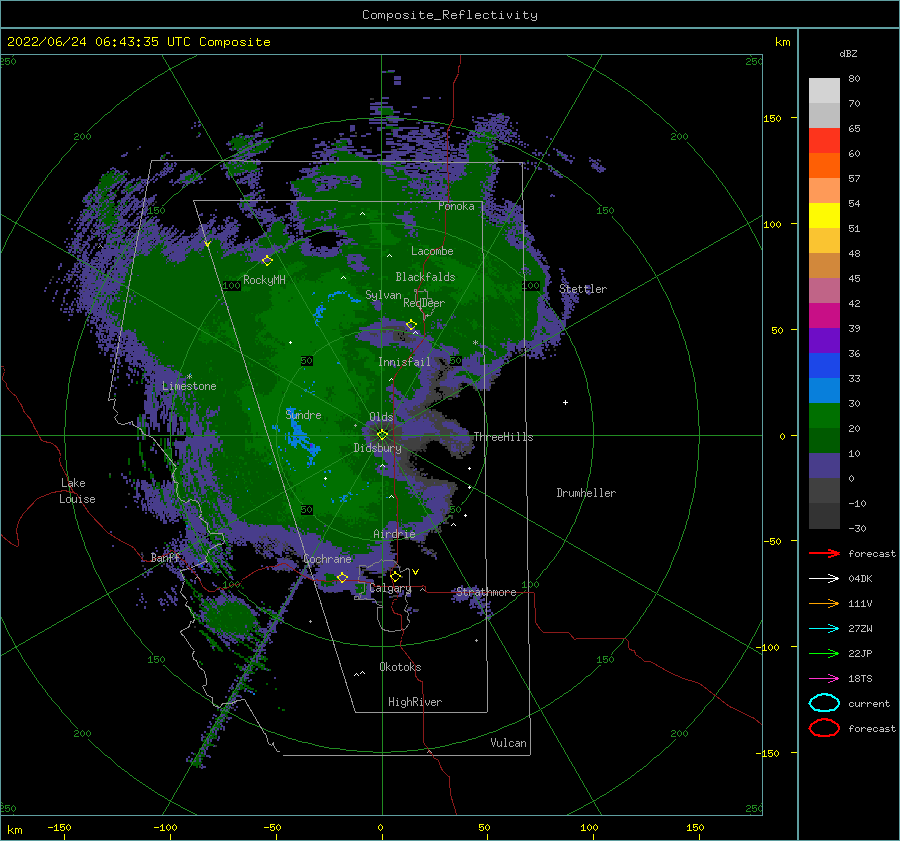
Task: Click the 33 dBZ blue color swatch
Action: pos(824,390)
